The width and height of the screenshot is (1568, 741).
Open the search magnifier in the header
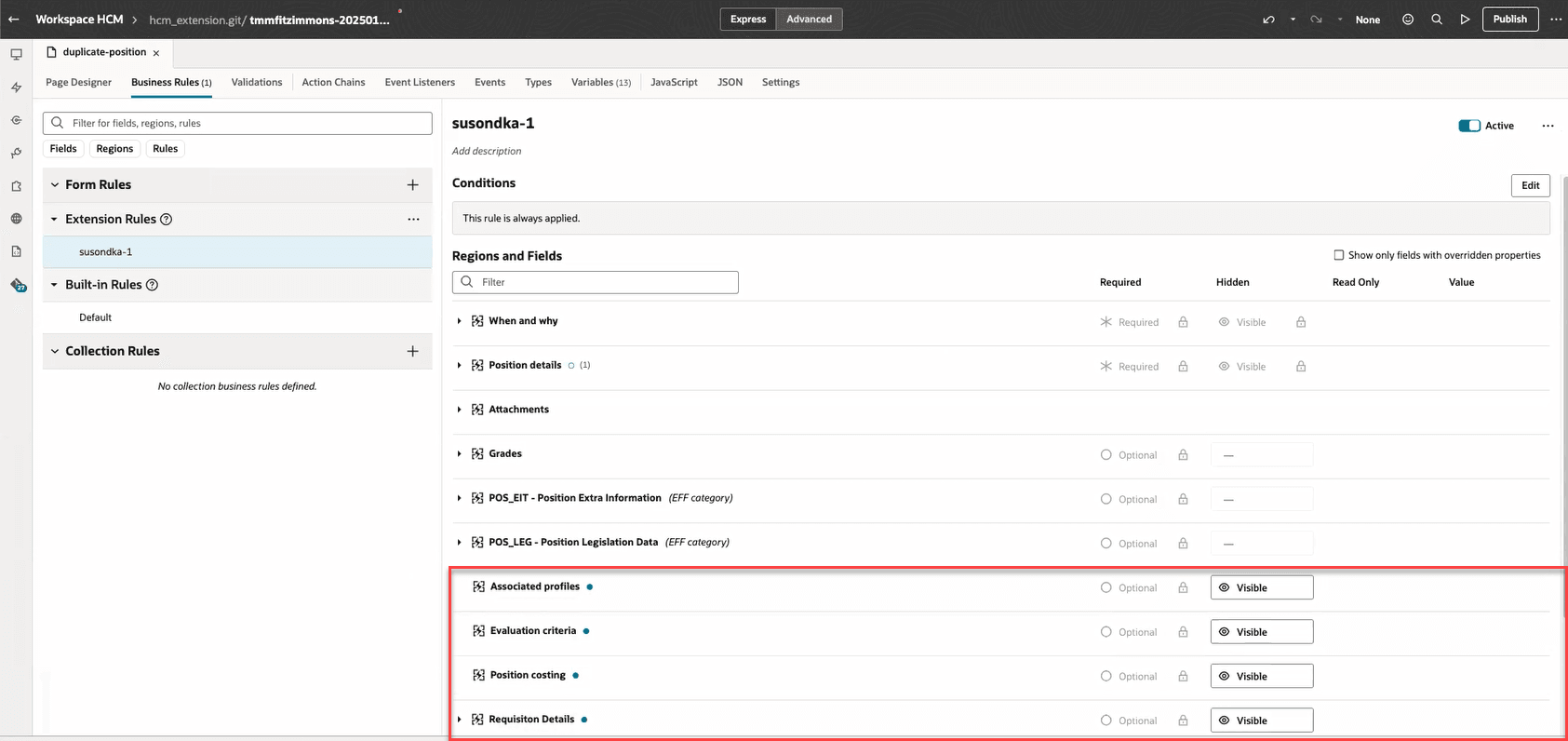click(x=1437, y=20)
